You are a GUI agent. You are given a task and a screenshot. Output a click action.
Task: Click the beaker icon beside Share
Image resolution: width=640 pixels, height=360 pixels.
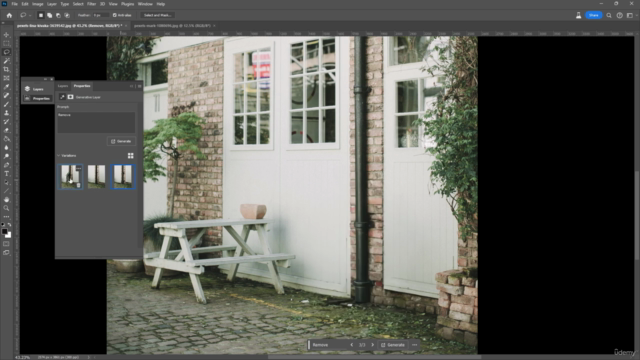click(578, 16)
